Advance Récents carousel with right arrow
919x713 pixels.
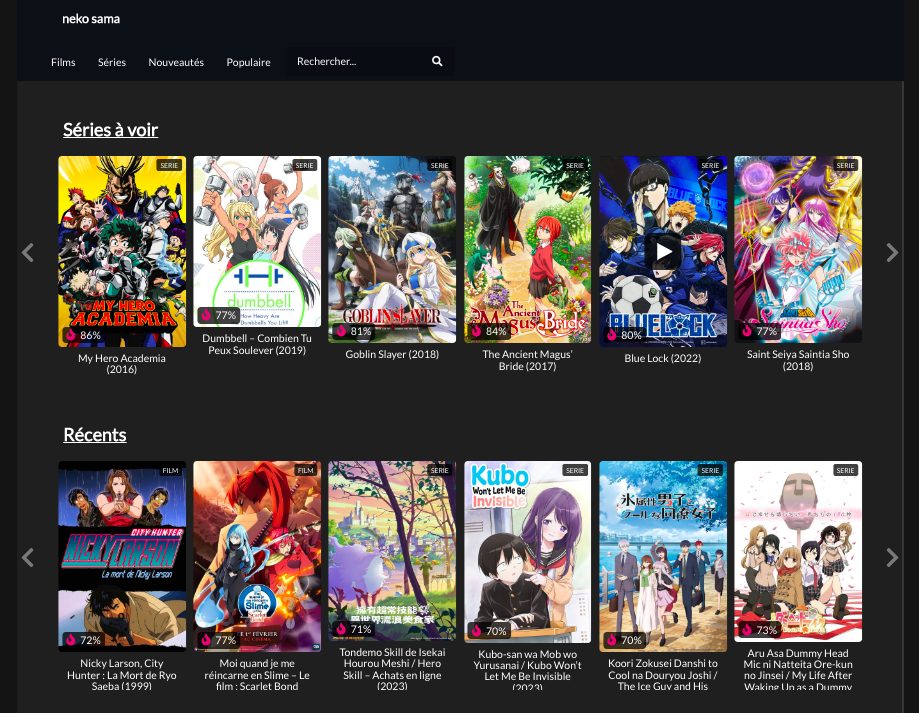pos(892,558)
